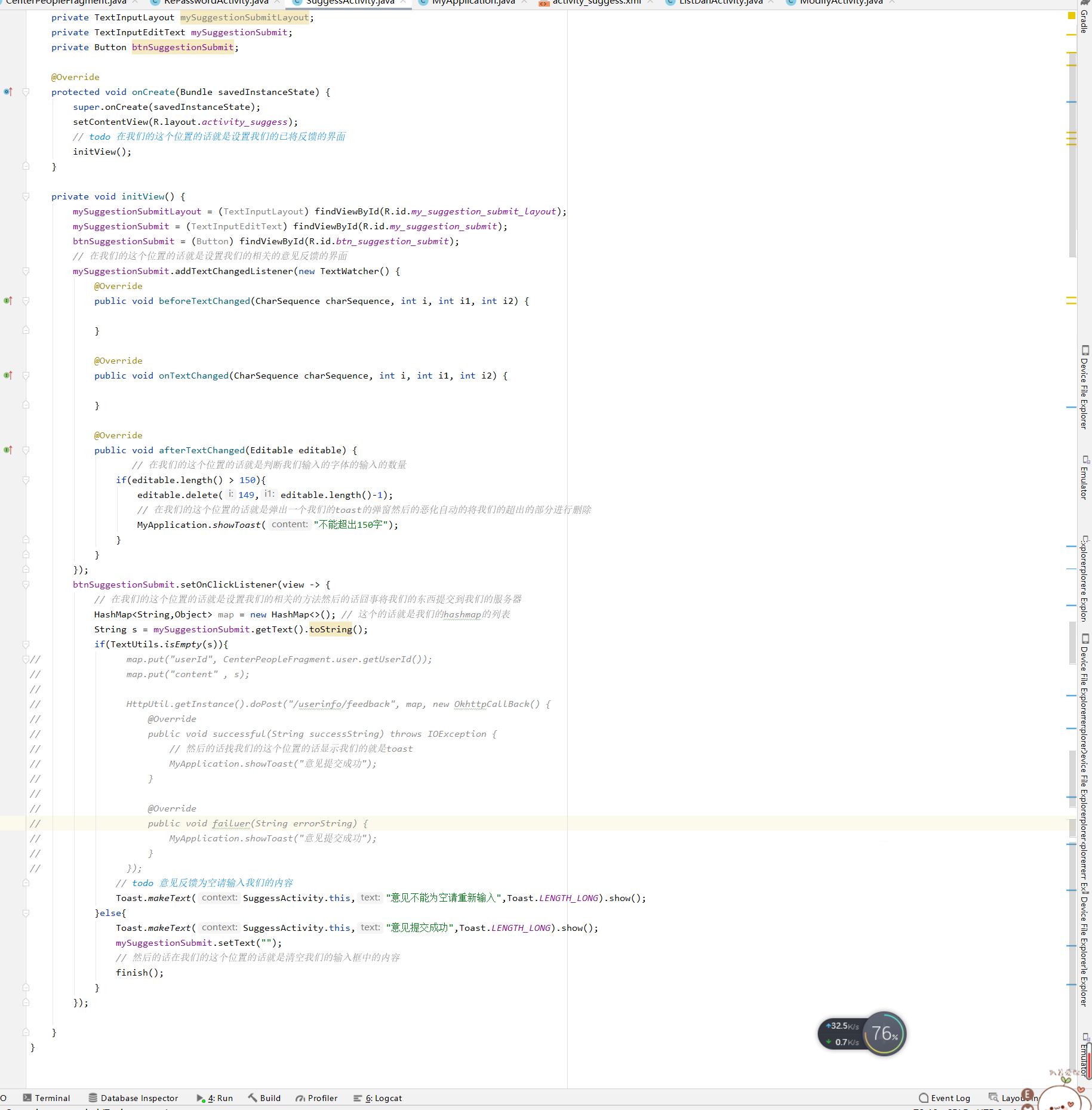Open the Database Inspector
The width and height of the screenshot is (1092, 1110).
pos(139,1098)
